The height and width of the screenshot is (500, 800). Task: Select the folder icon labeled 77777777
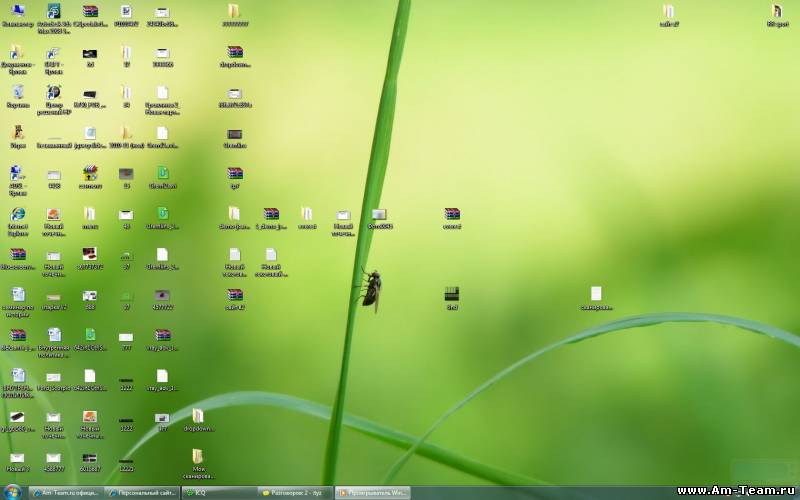tap(235, 15)
